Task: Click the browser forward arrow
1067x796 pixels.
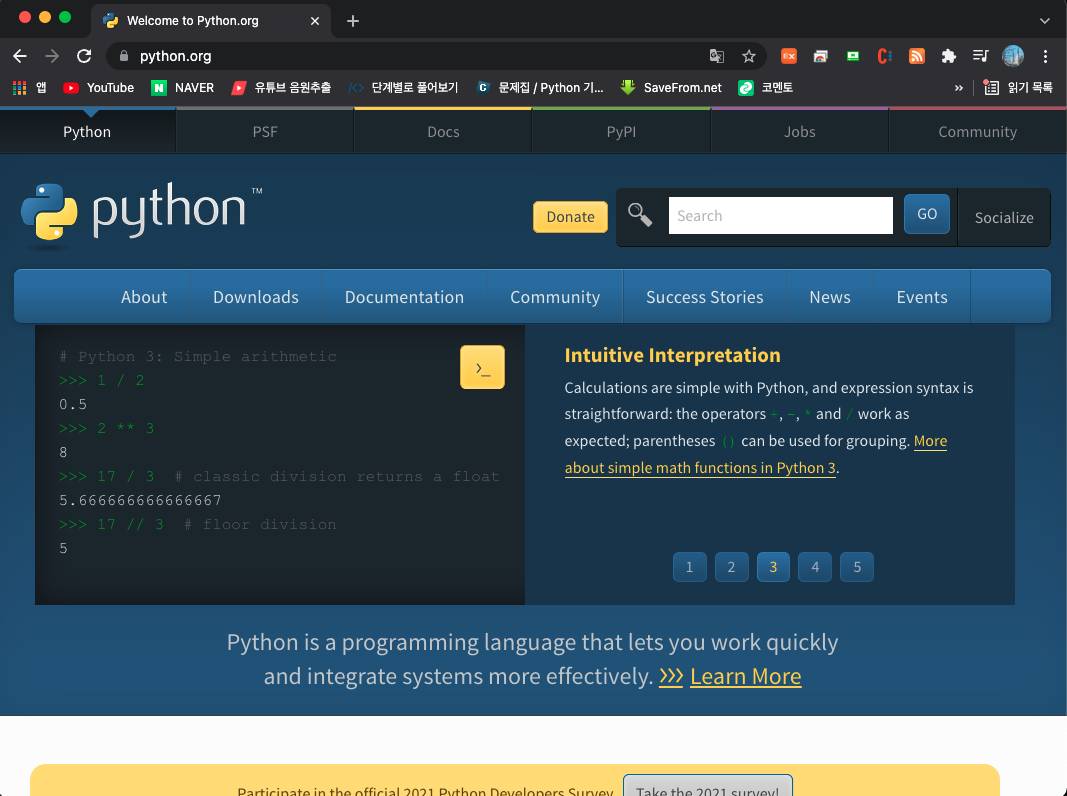Action: (x=52, y=56)
